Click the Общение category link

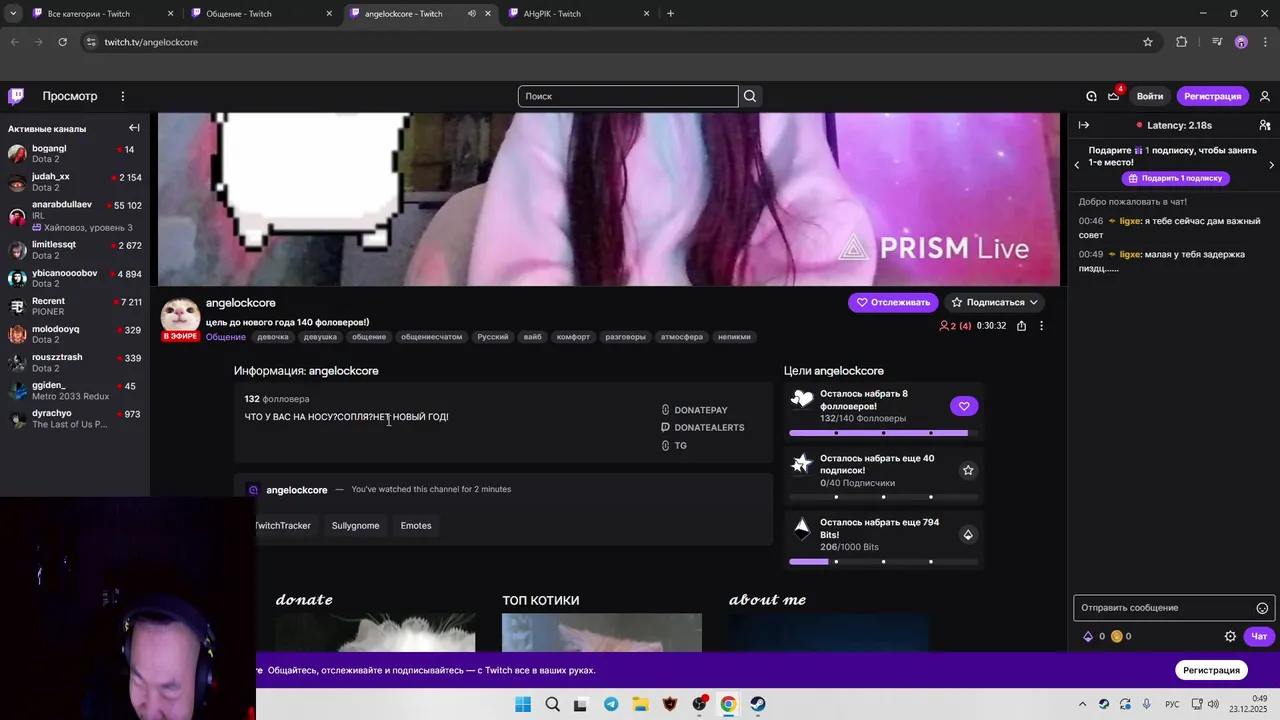pyautogui.click(x=226, y=337)
